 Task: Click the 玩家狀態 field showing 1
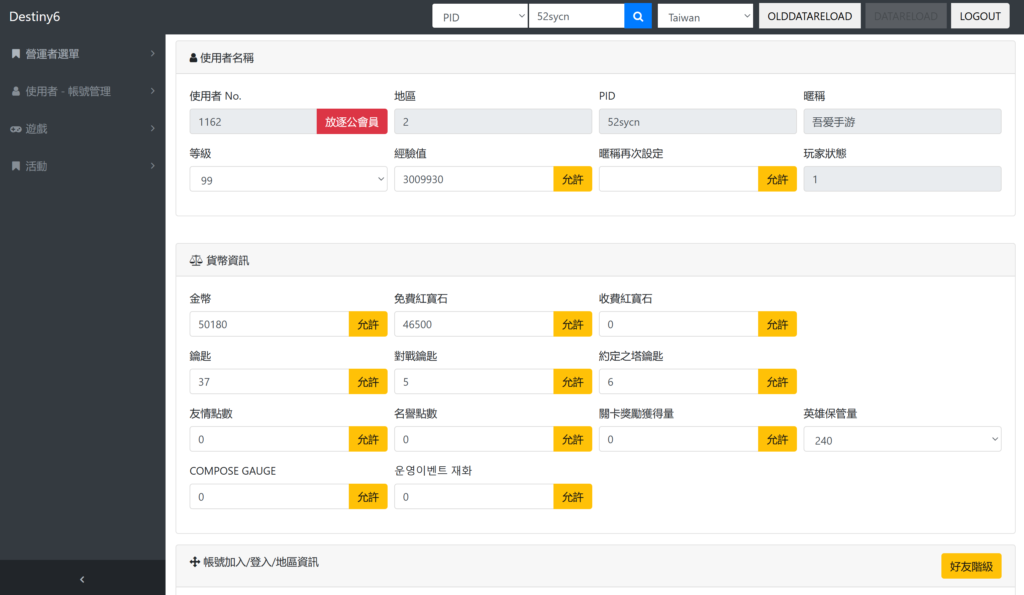point(902,179)
